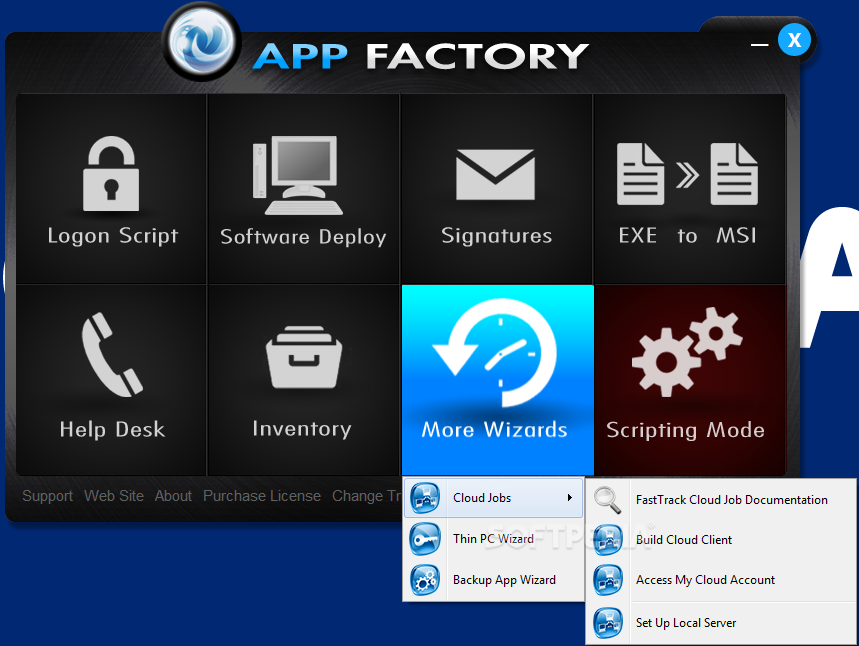Choose Thin PC Wizard from the menu
The image size is (859, 646).
(494, 539)
